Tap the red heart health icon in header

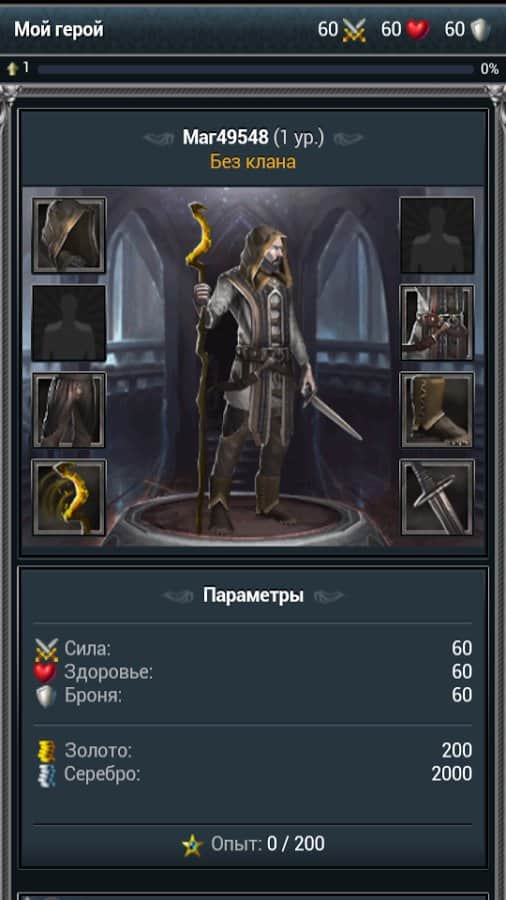[418, 29]
